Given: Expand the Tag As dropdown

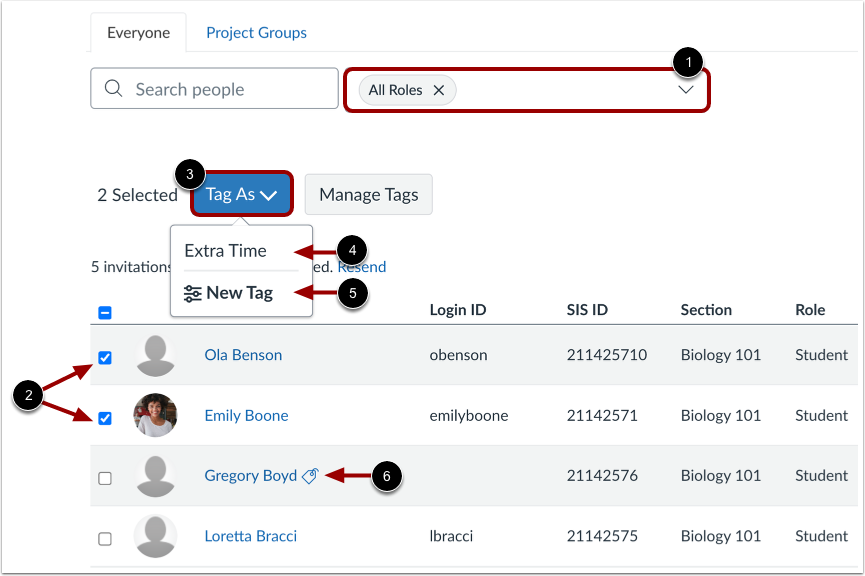Looking at the screenshot, I should [x=241, y=194].
